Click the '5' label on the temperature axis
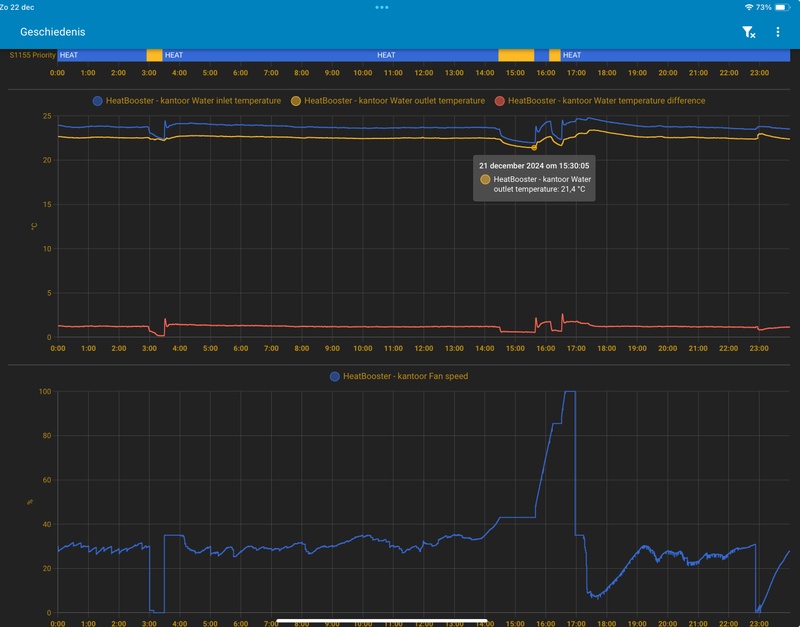 [x=49, y=293]
